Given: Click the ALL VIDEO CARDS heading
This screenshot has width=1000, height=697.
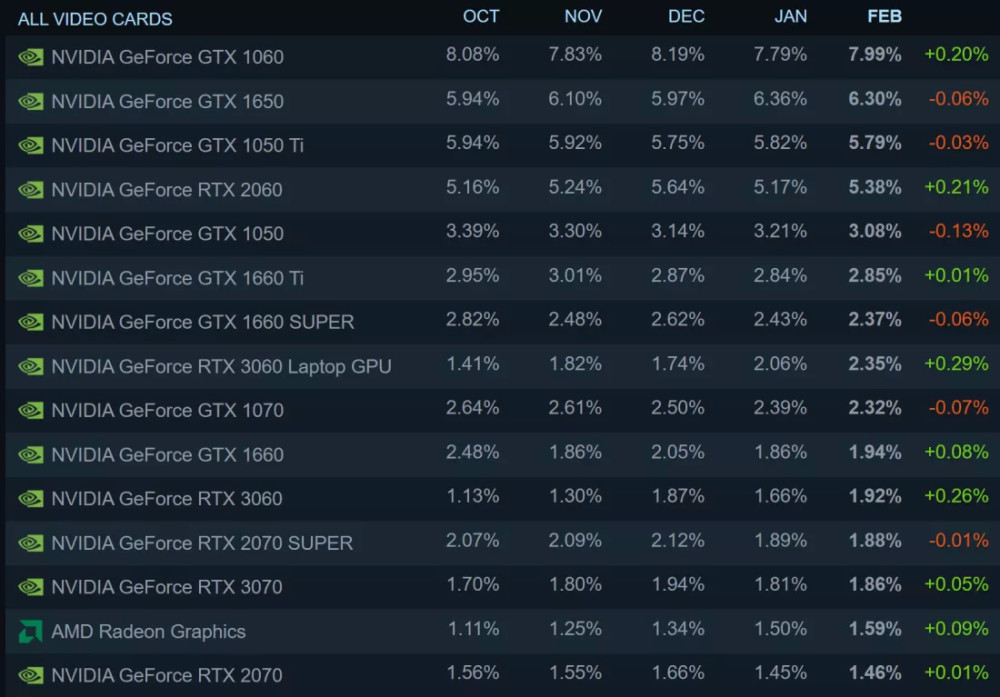Looking at the screenshot, I should pos(95,19).
